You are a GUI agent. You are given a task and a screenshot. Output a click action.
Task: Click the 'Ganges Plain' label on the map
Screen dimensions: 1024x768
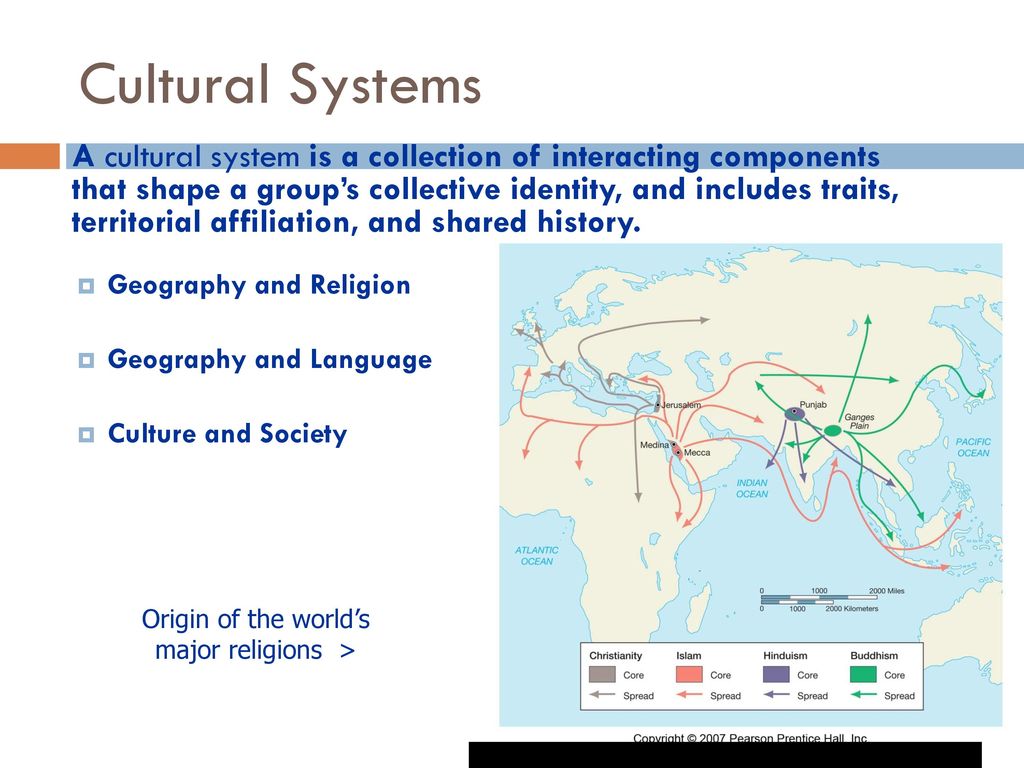pos(859,421)
